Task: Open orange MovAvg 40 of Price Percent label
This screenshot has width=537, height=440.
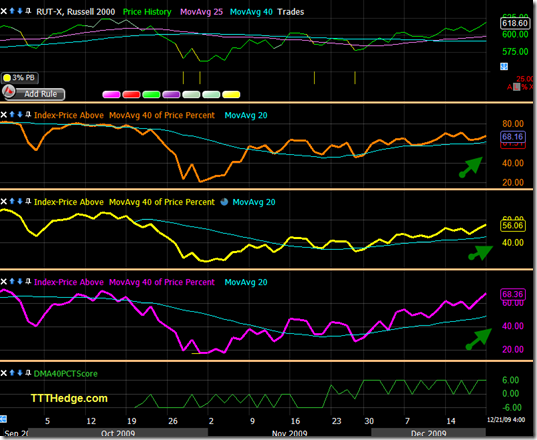Action: coord(162,115)
